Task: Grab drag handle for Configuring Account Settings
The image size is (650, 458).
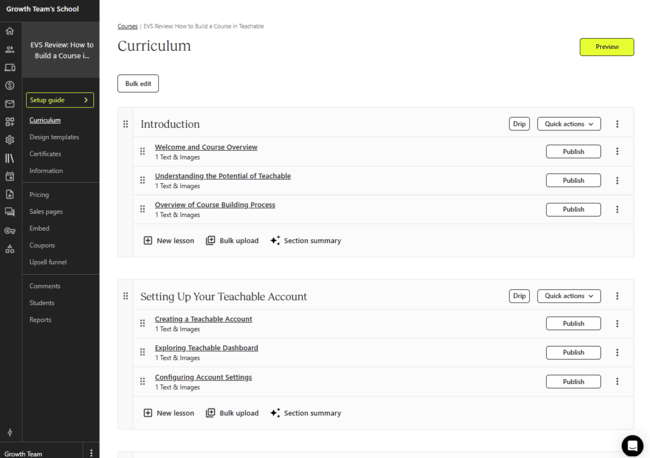Action: coord(142,381)
